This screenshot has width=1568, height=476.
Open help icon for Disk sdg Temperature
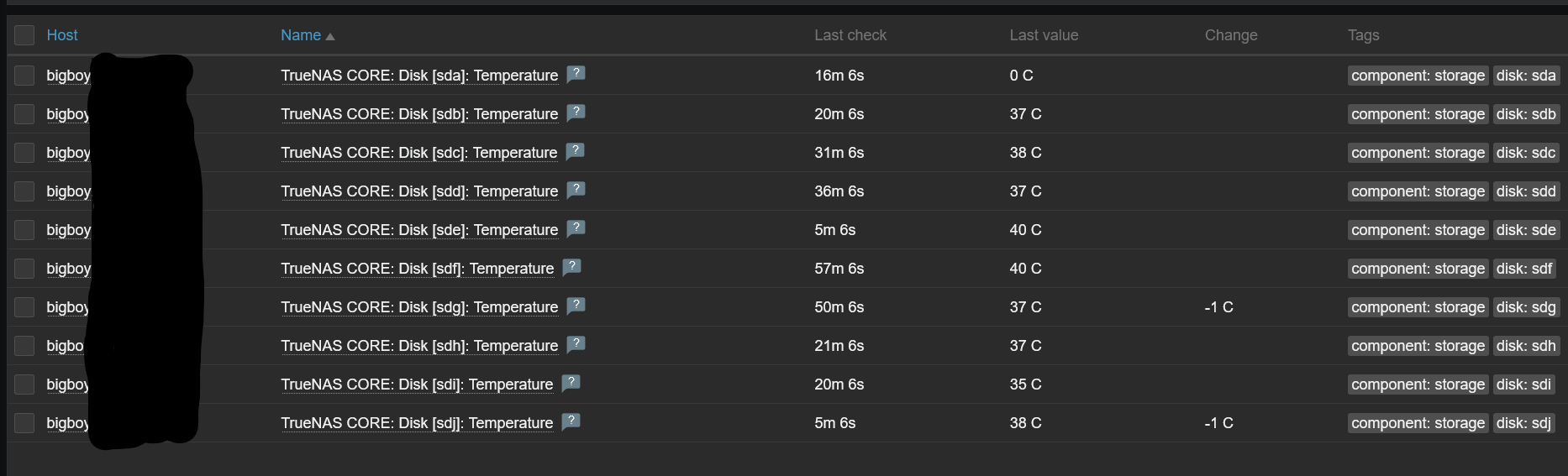576,306
